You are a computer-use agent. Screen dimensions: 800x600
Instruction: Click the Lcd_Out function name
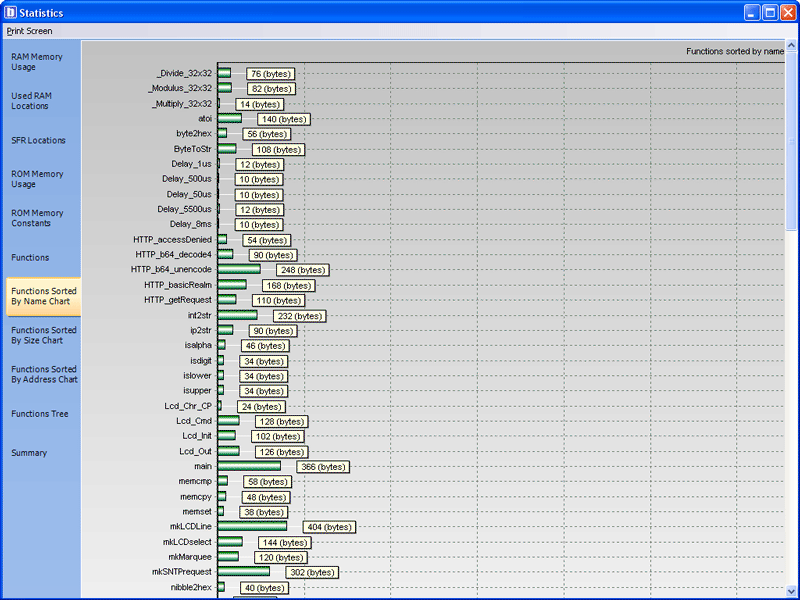tap(195, 452)
